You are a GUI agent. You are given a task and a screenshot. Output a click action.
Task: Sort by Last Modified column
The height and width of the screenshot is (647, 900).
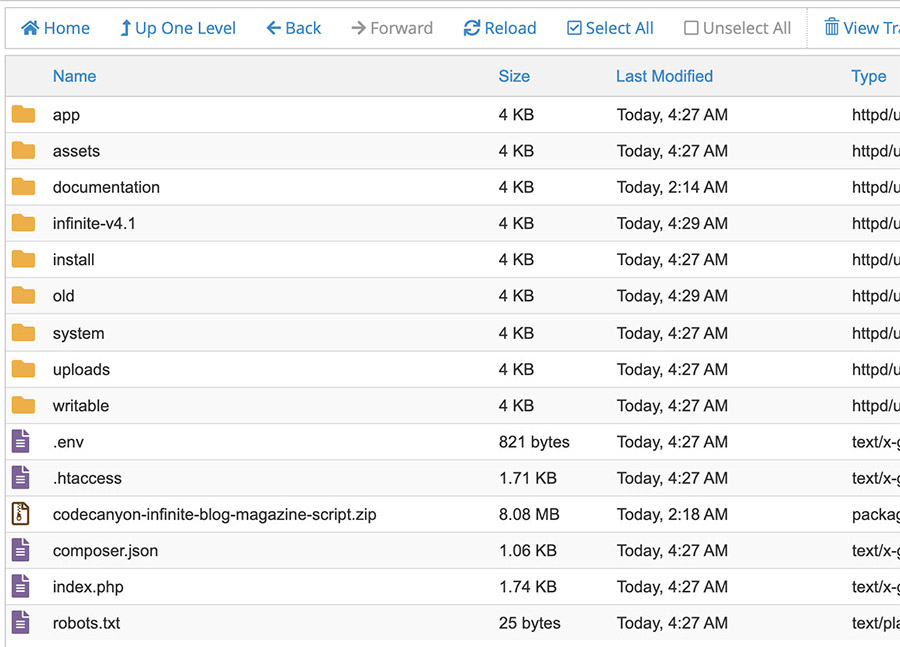click(664, 76)
